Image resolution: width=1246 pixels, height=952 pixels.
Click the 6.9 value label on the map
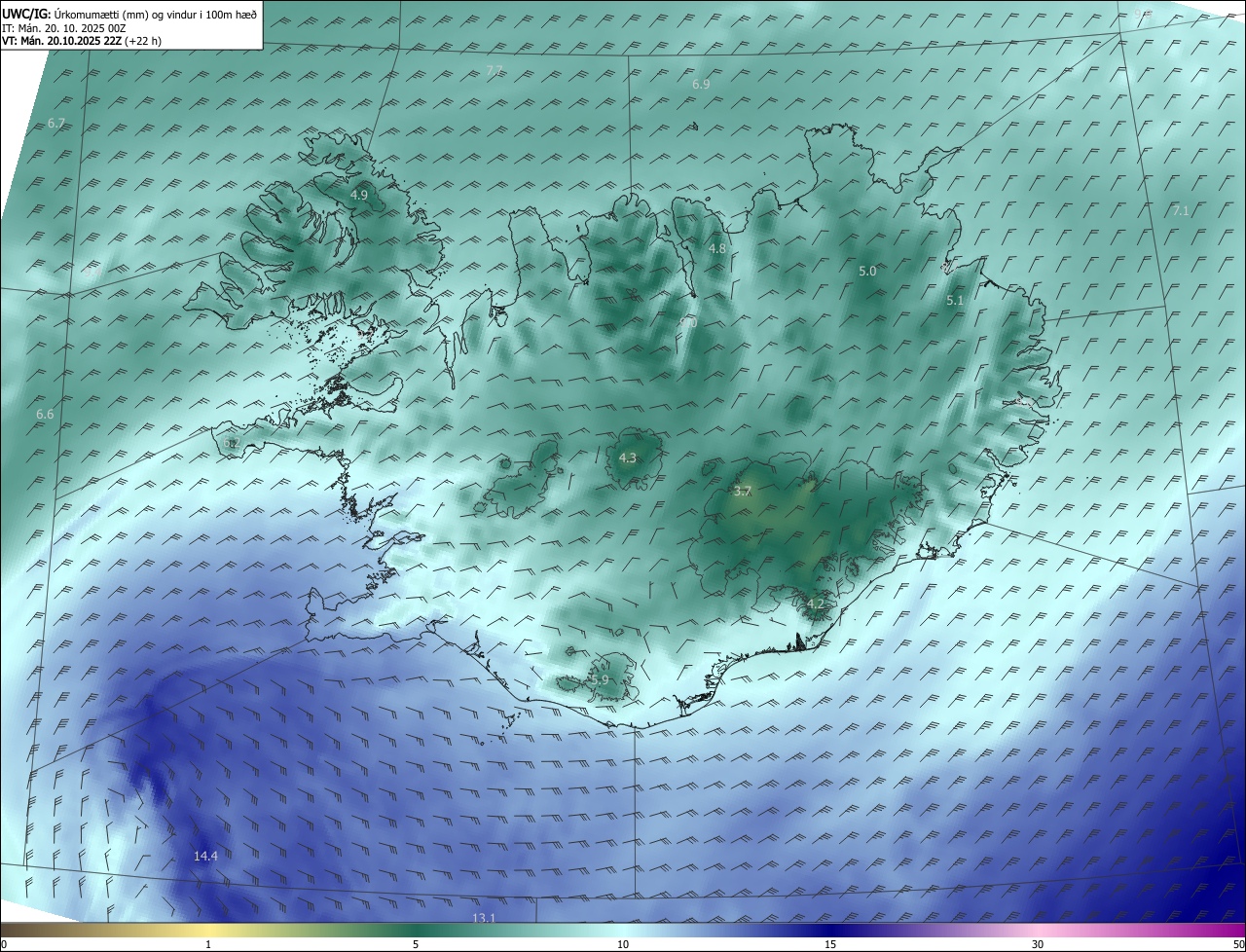(701, 85)
